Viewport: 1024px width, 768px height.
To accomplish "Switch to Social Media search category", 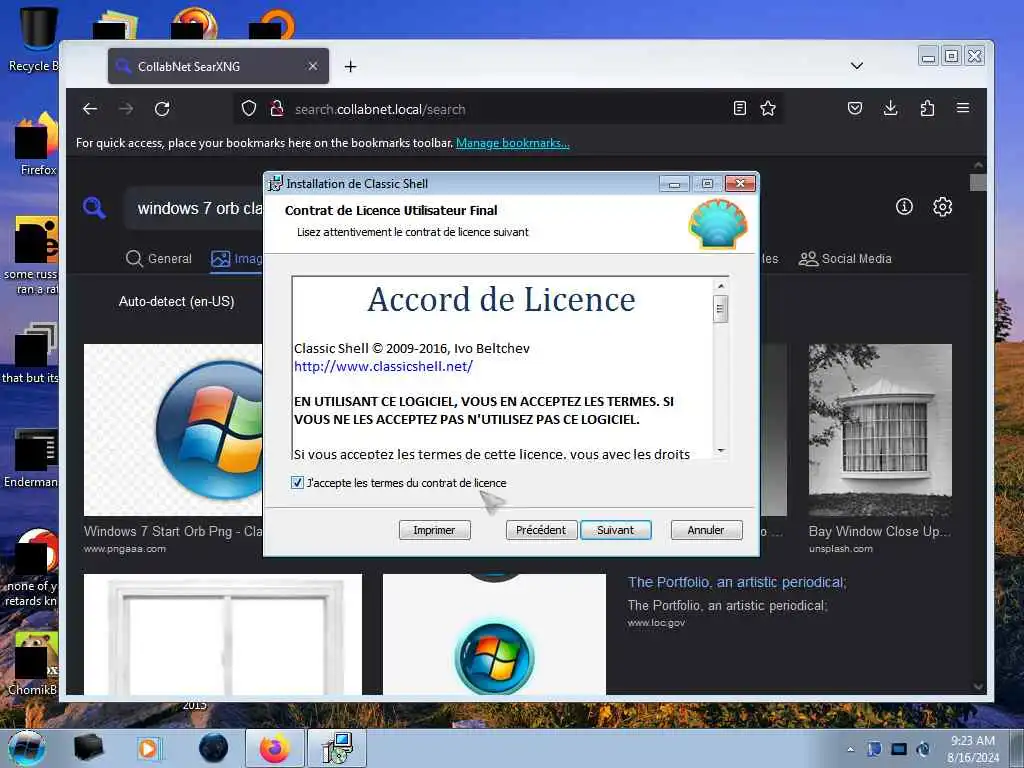I will [x=845, y=259].
